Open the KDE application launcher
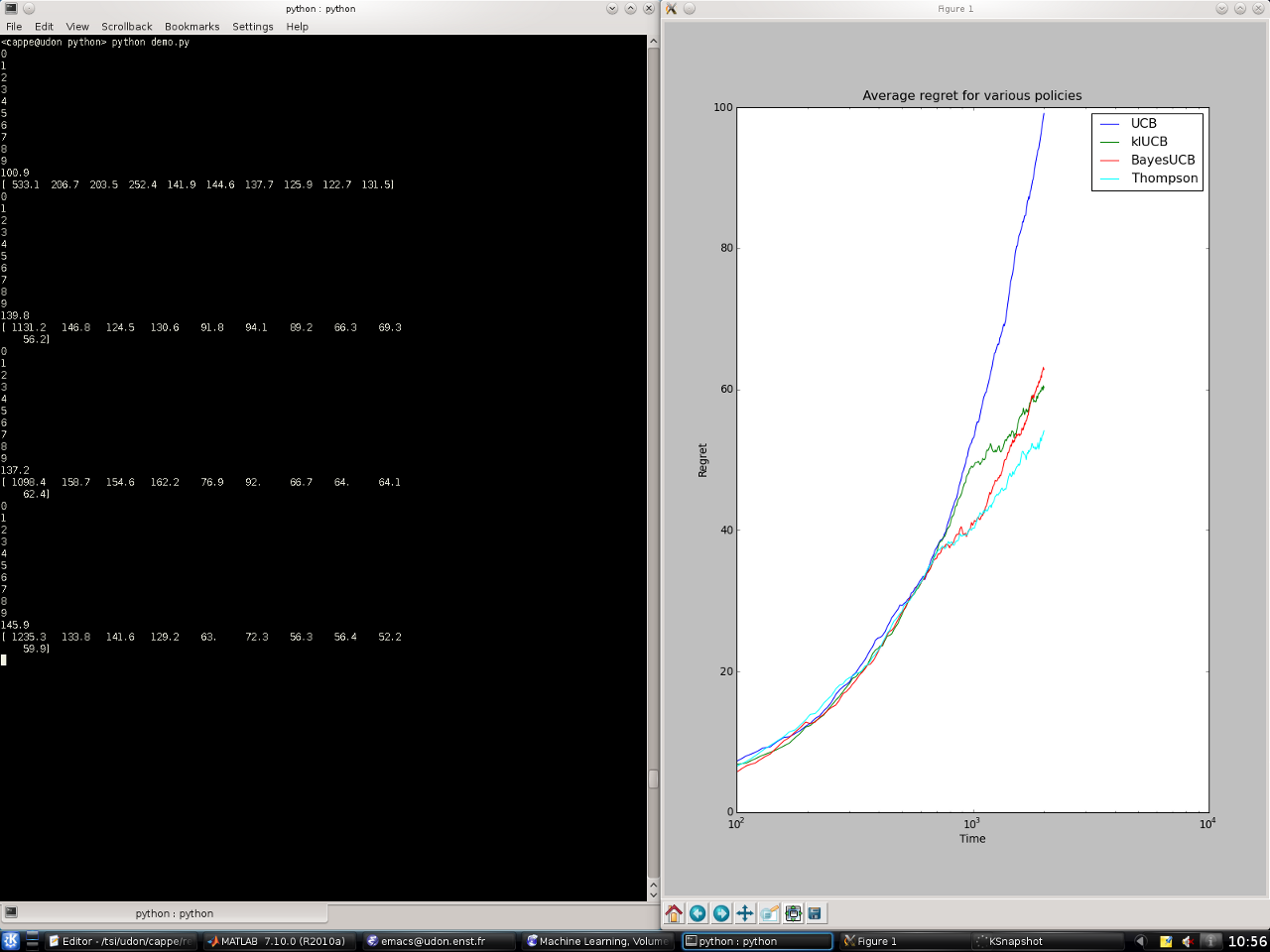The image size is (1270, 952). pyautogui.click(x=11, y=941)
